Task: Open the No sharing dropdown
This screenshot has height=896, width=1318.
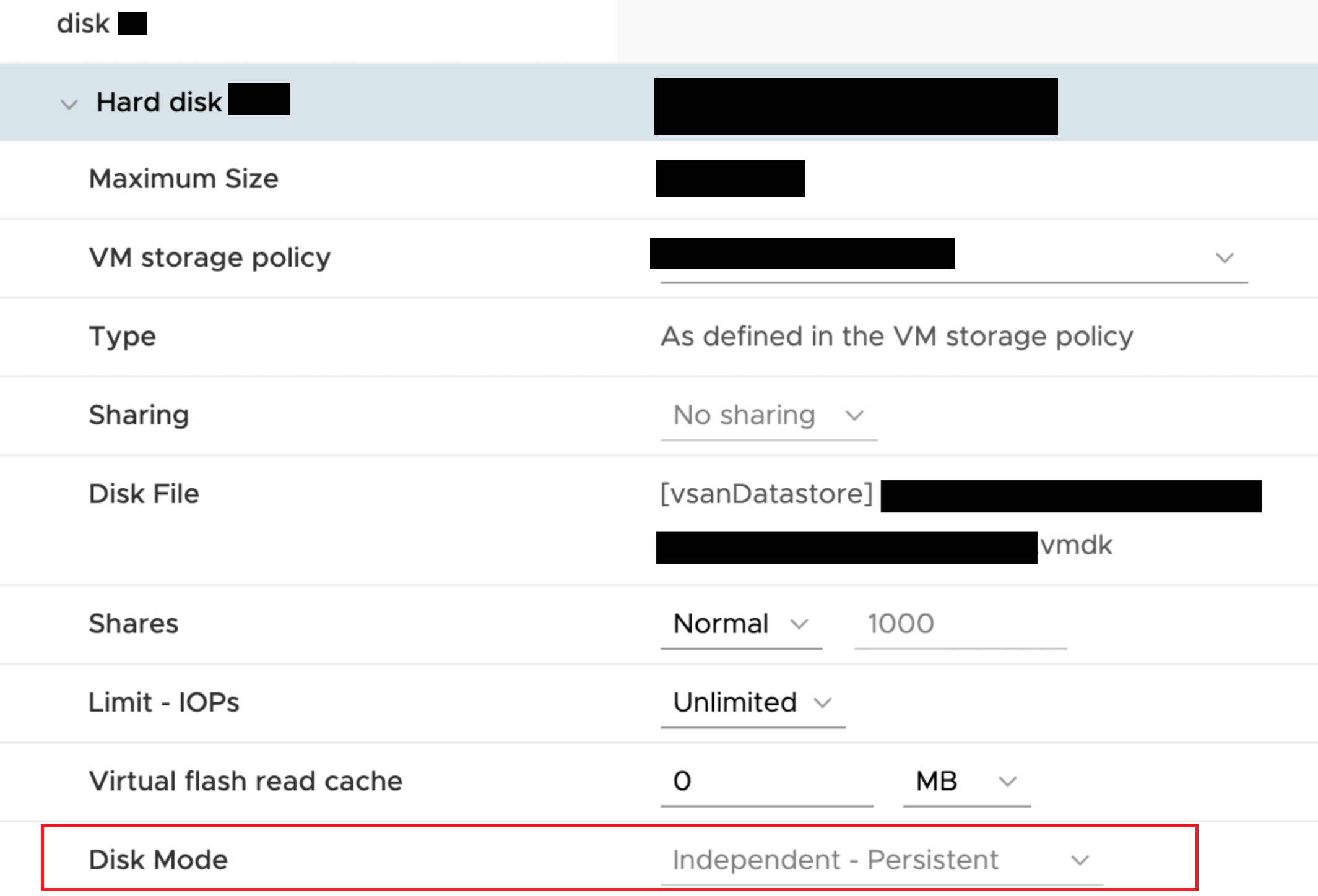Action: click(769, 416)
